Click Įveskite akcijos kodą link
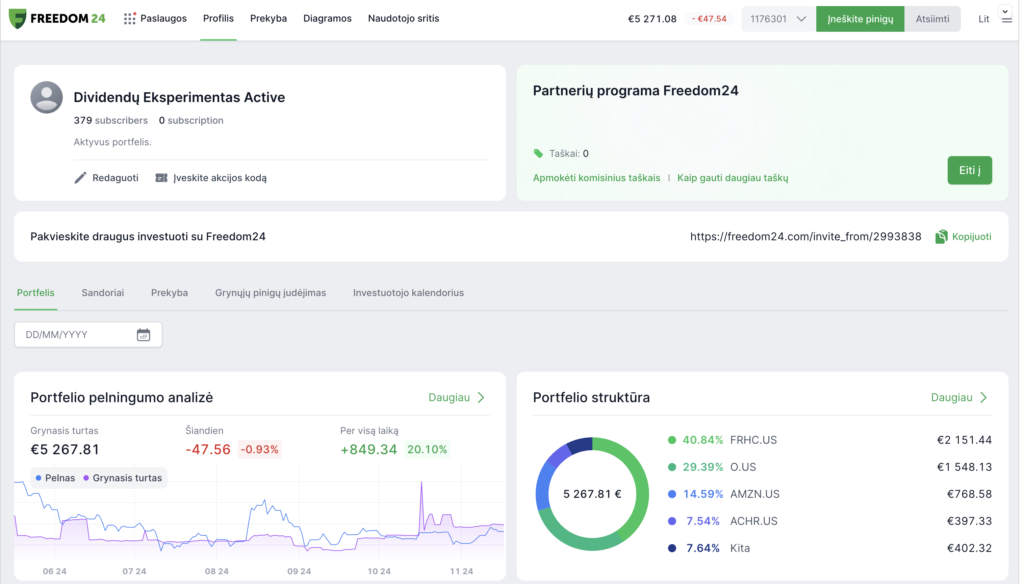The height and width of the screenshot is (584, 1024). click(x=219, y=178)
